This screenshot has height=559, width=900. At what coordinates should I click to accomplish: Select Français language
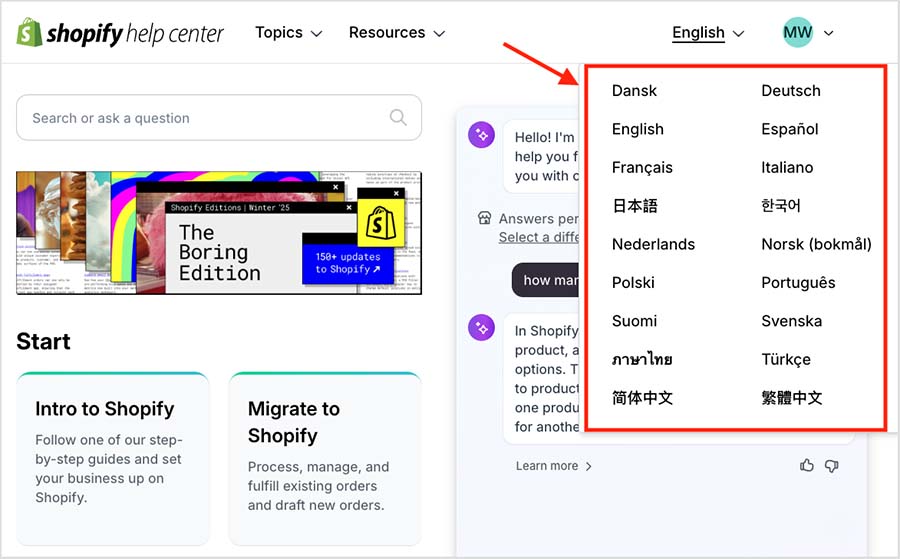pos(642,168)
